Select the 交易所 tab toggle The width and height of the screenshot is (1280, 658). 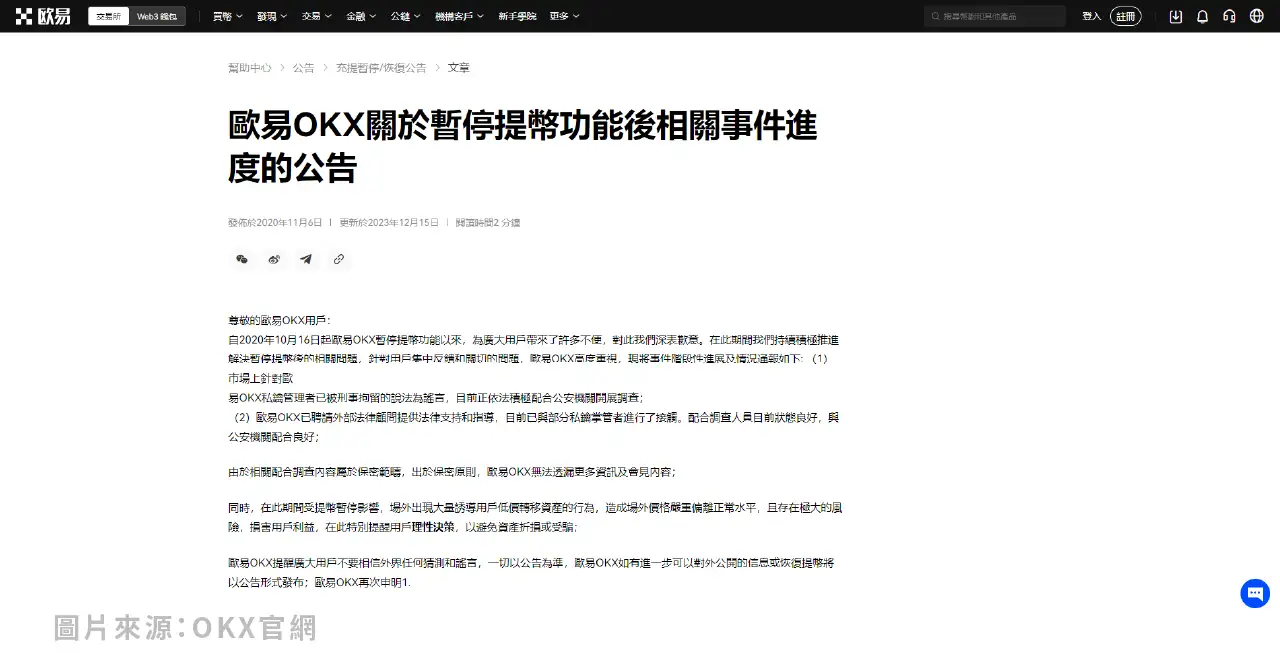[107, 16]
